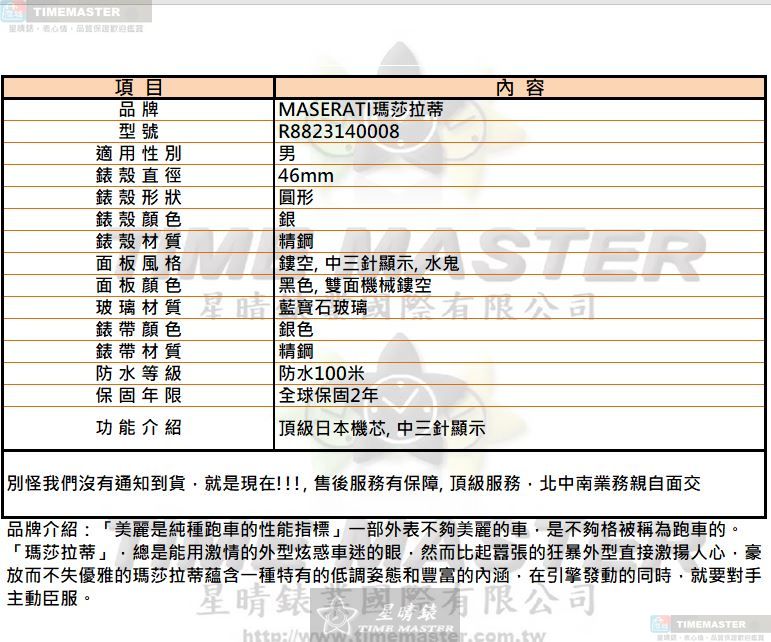
Task: Select the 型號 row label
Action: click(x=139, y=131)
